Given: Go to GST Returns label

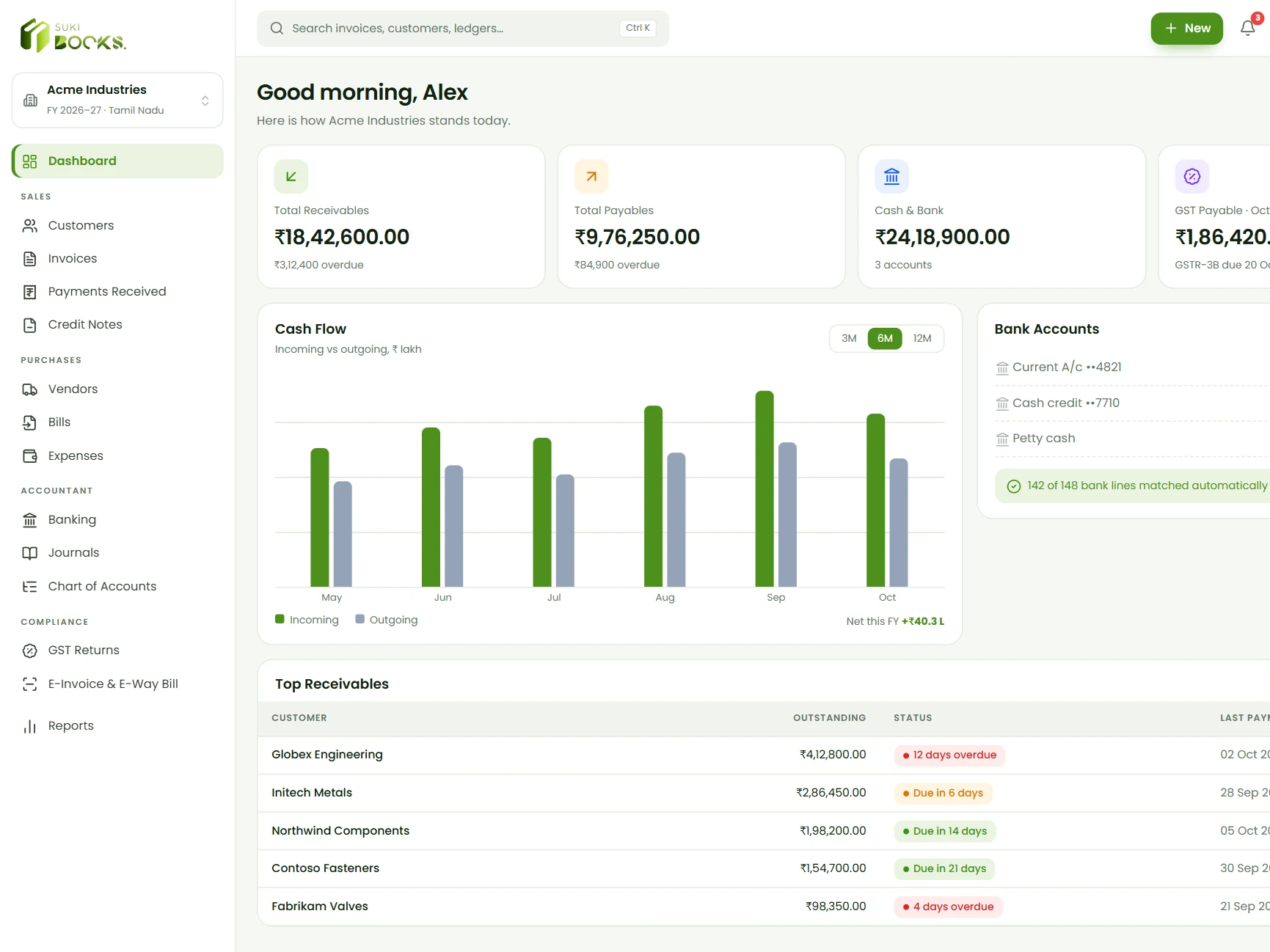Looking at the screenshot, I should tap(84, 651).
